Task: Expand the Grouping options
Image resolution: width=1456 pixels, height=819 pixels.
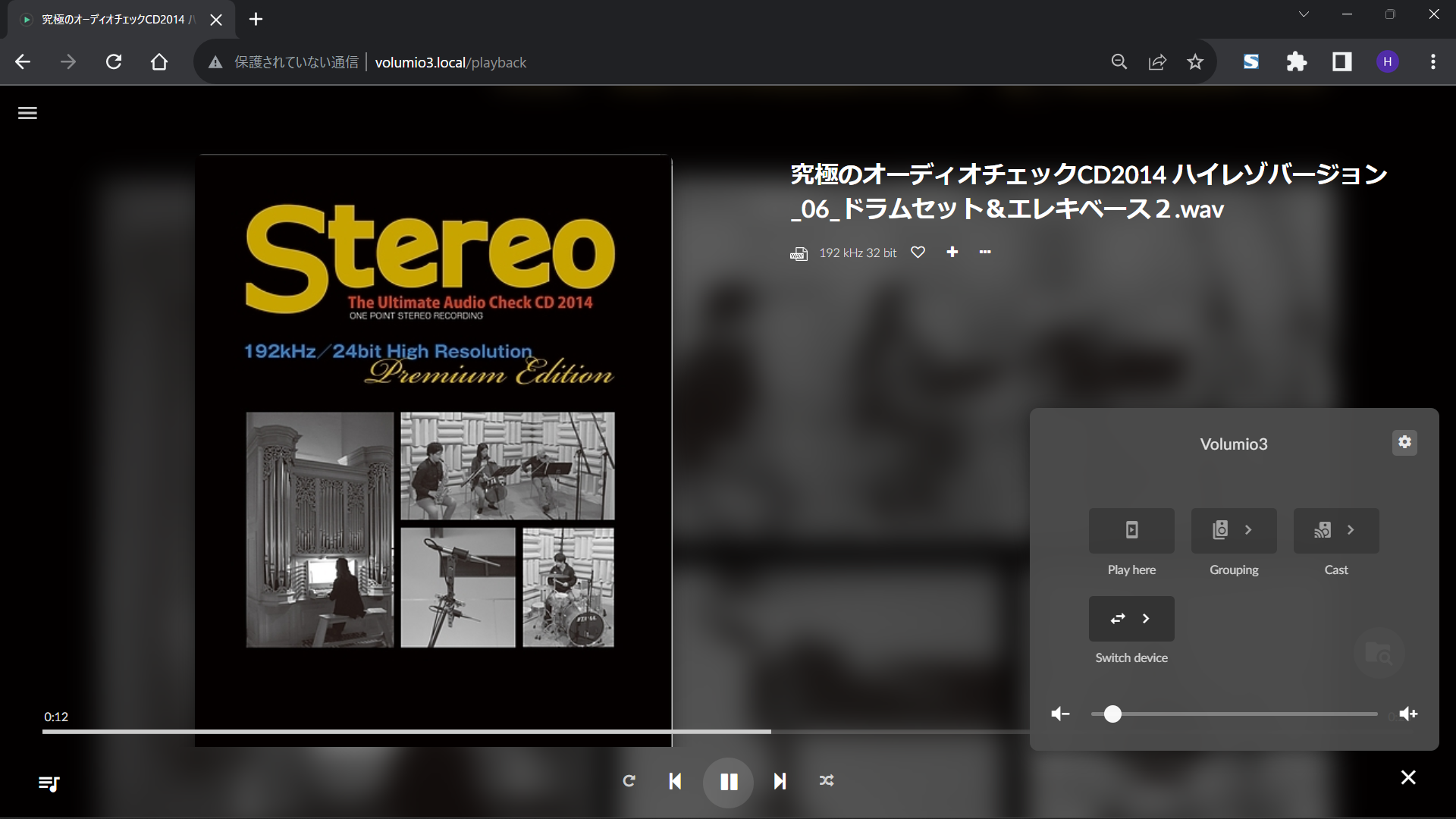Action: (x=1234, y=531)
